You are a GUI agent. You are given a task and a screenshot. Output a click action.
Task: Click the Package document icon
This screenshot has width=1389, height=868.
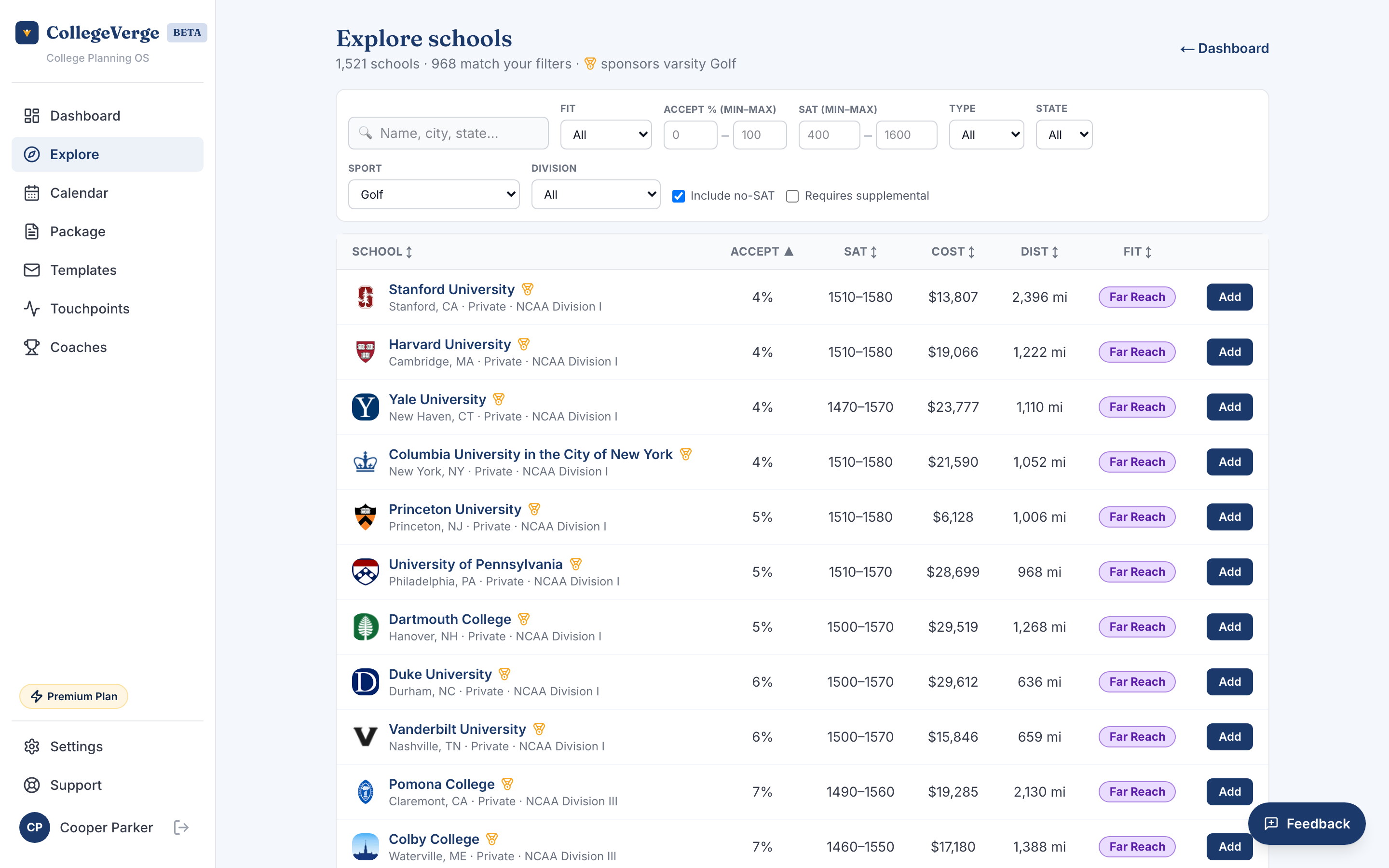31,231
